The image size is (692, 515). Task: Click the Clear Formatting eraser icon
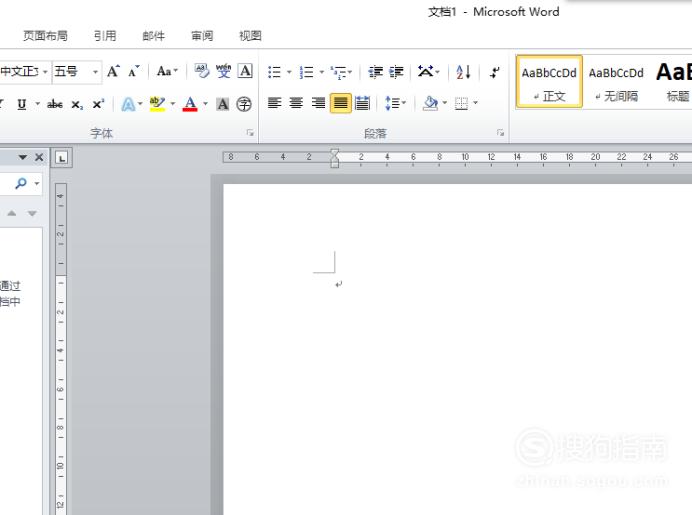click(202, 71)
